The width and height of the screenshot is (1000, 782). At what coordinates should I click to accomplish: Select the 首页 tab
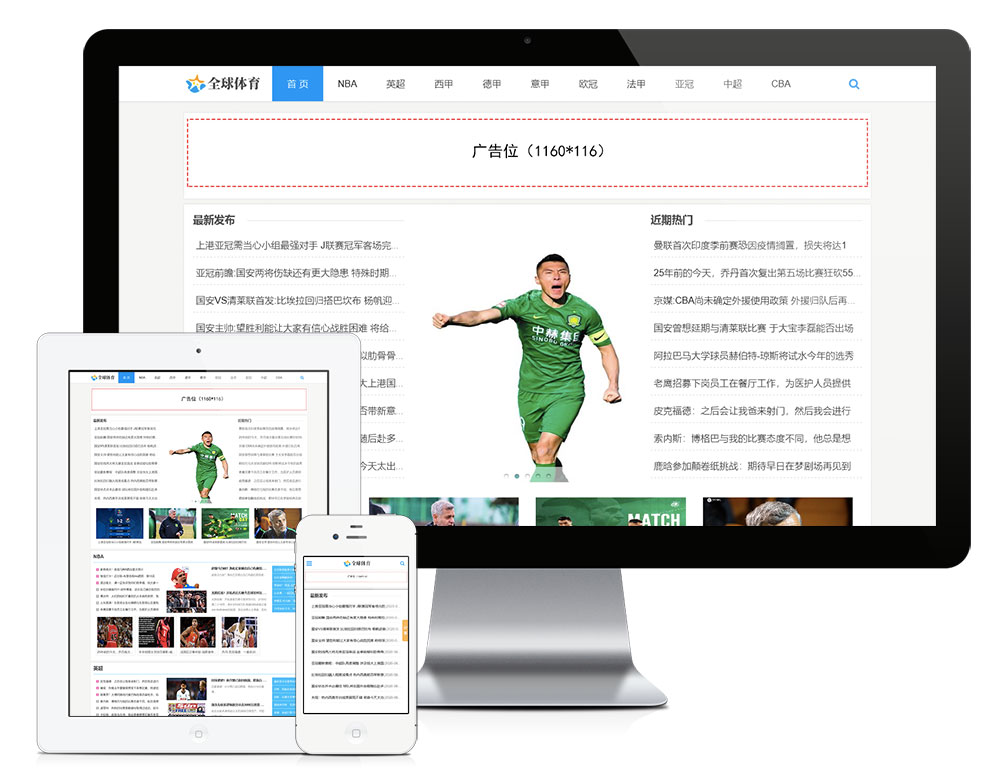click(296, 84)
